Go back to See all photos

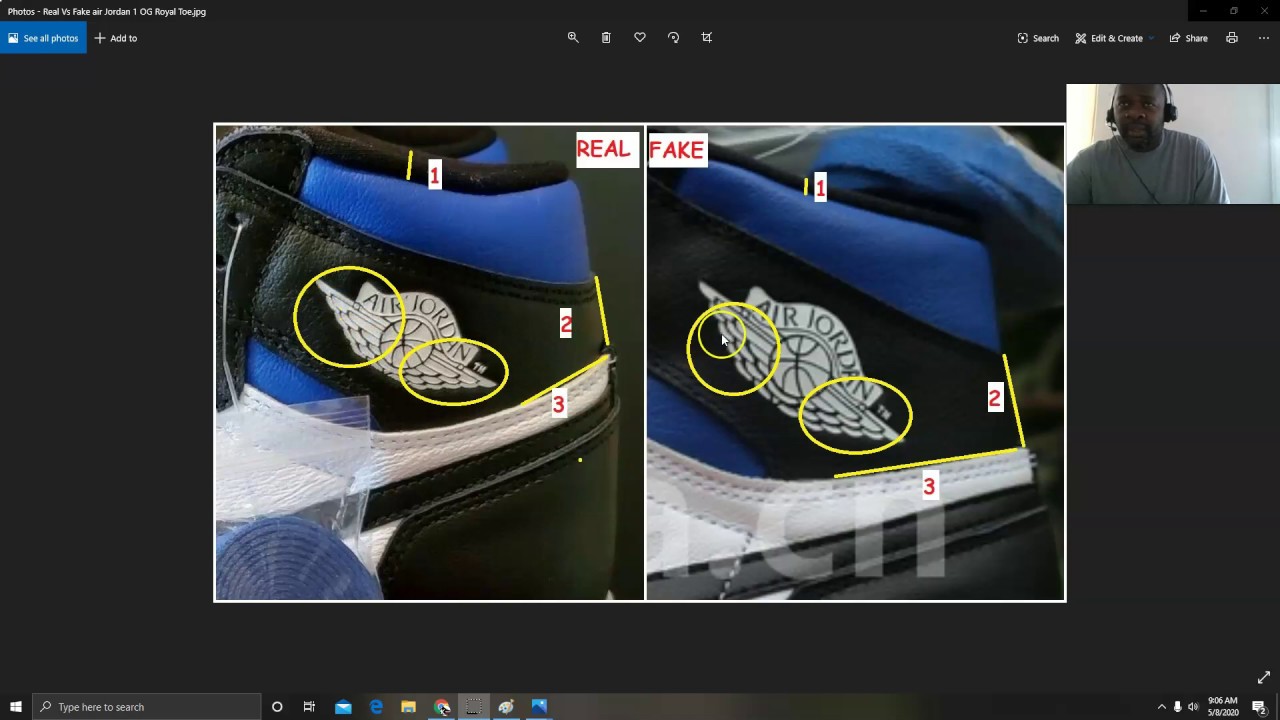43,38
